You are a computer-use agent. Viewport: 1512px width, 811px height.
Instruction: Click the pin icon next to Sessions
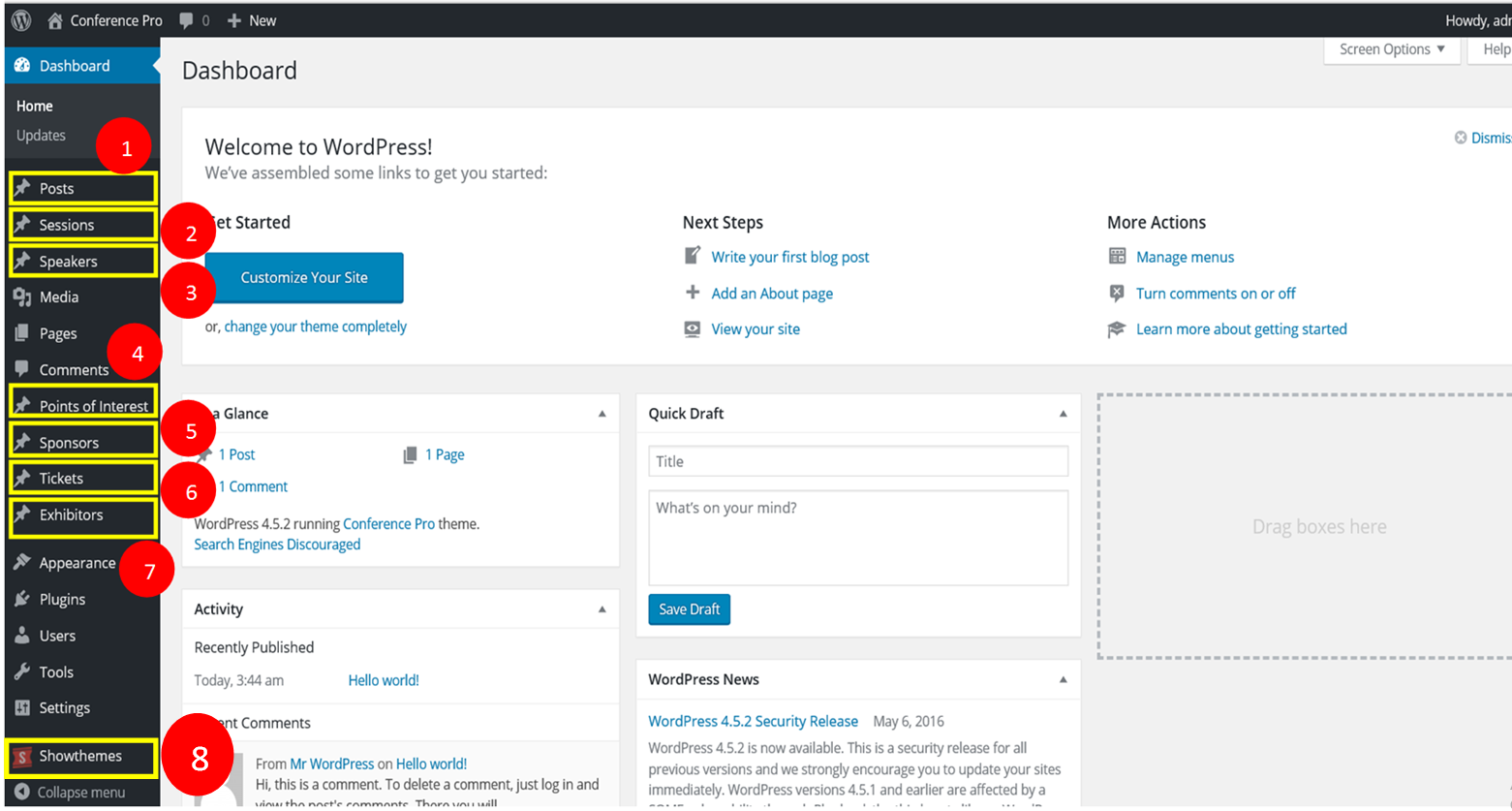click(22, 225)
